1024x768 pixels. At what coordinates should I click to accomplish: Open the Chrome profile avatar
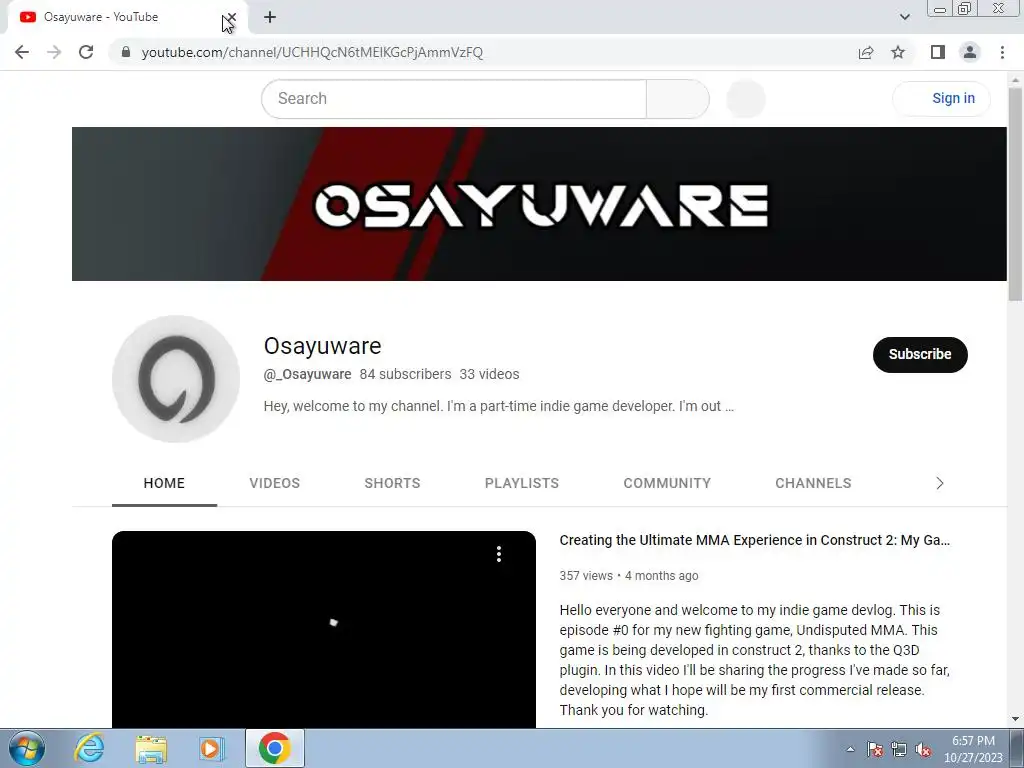pos(970,52)
